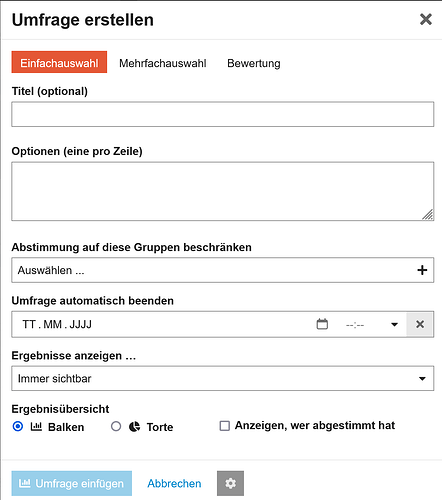This screenshot has height=500, width=442.
Task: Expand the time dropdown arrow
Action: (394, 324)
